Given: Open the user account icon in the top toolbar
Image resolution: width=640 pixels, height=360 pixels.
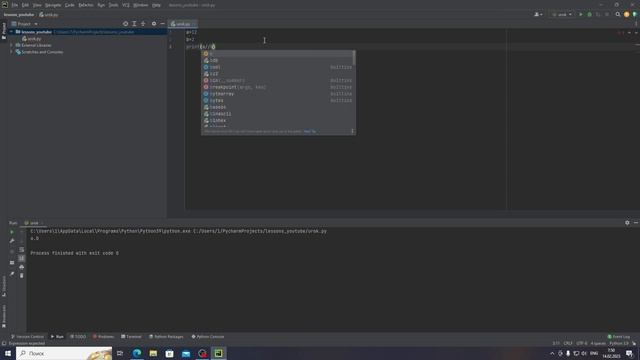Looking at the screenshot, I should (538, 14).
